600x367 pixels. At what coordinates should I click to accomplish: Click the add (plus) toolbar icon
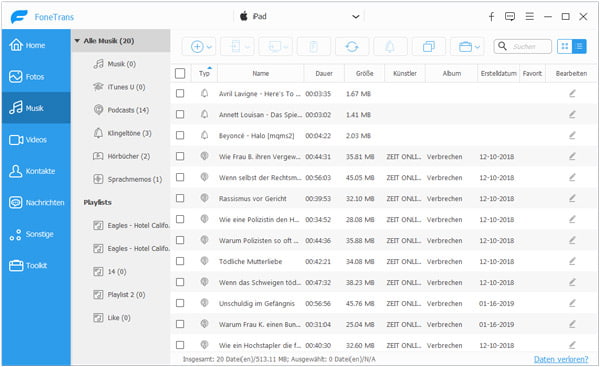pyautogui.click(x=197, y=47)
